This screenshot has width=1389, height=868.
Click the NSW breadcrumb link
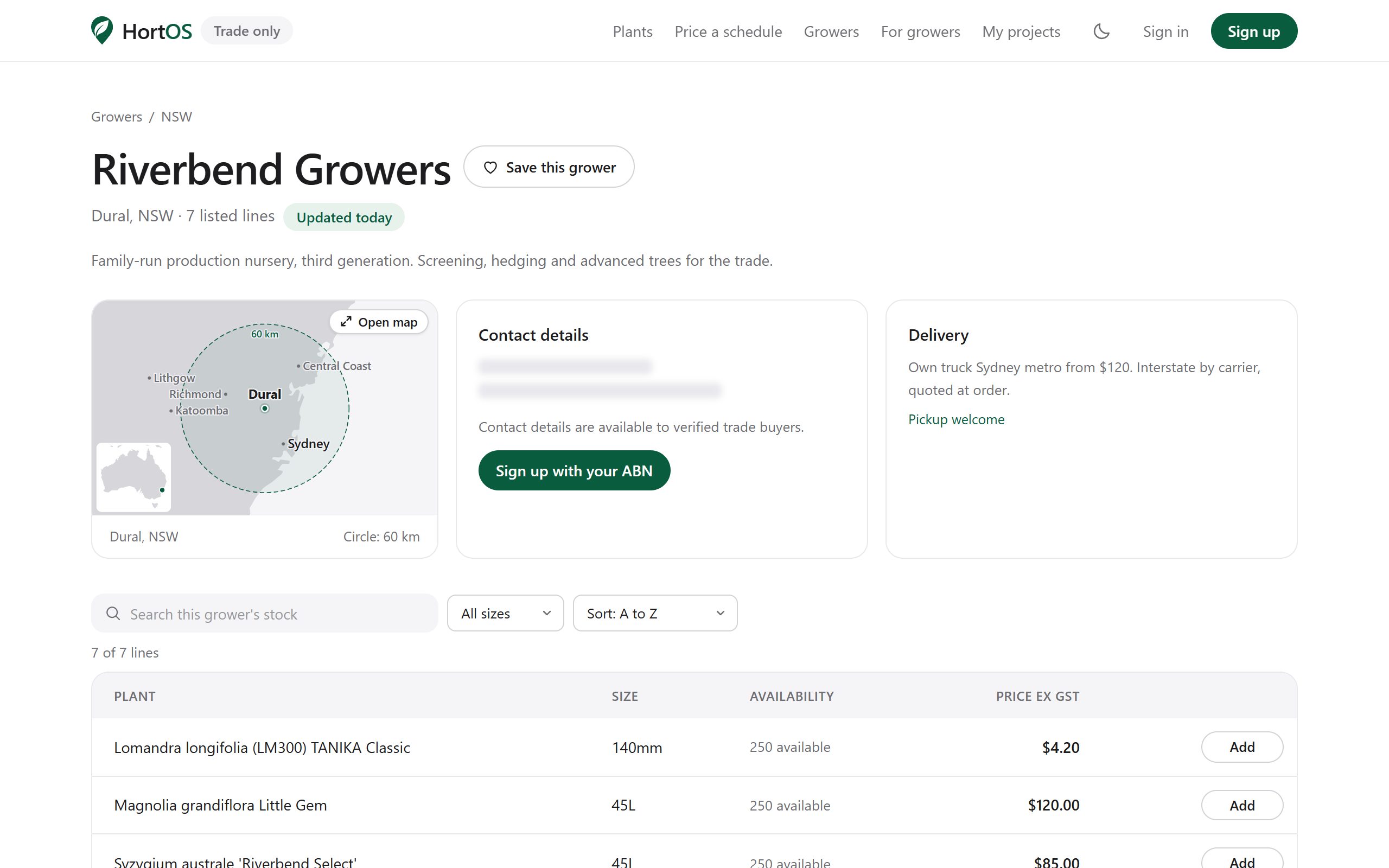(176, 117)
